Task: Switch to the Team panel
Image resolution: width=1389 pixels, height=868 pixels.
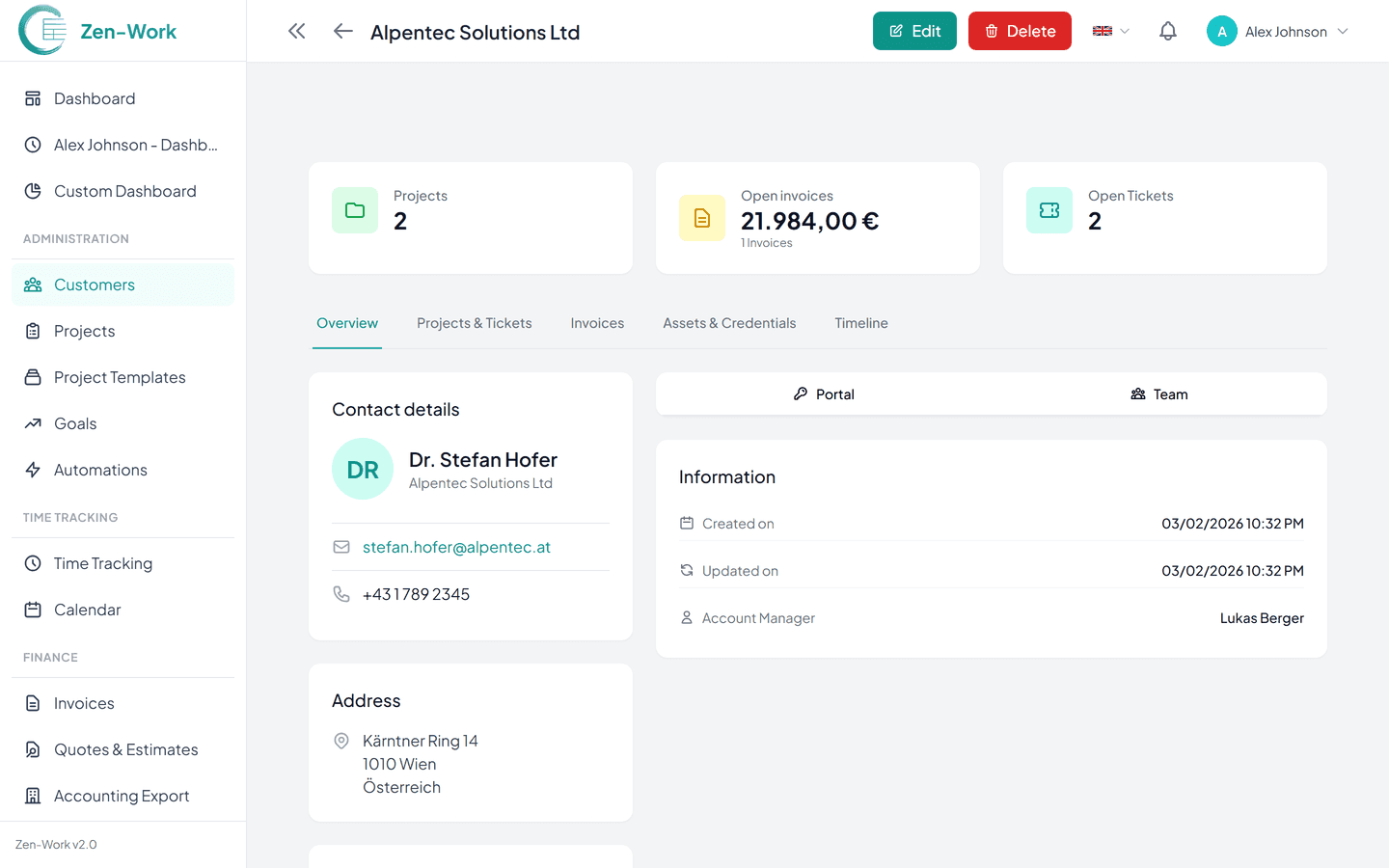Action: click(1158, 394)
